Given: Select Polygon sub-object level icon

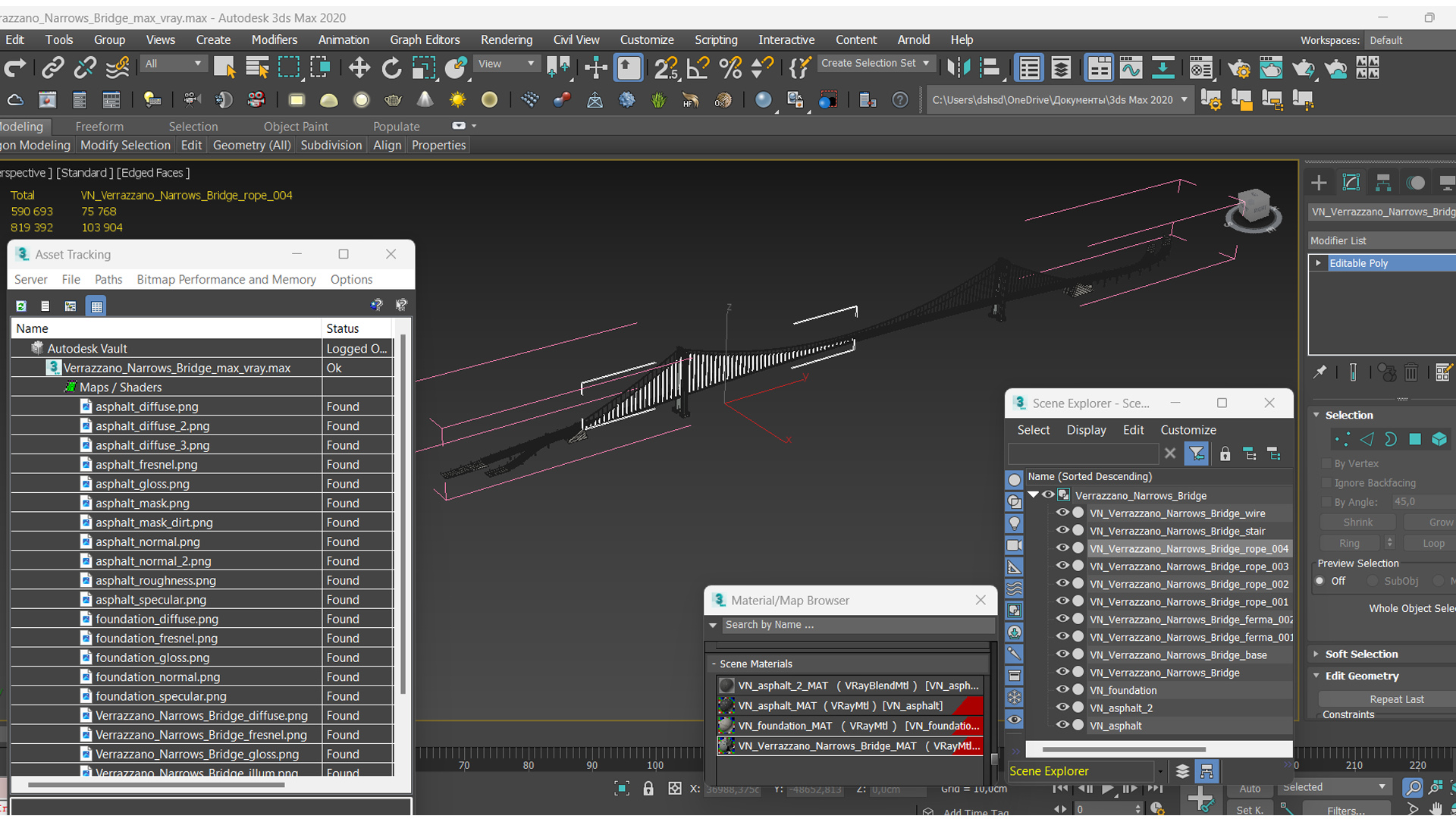Looking at the screenshot, I should [x=1415, y=439].
